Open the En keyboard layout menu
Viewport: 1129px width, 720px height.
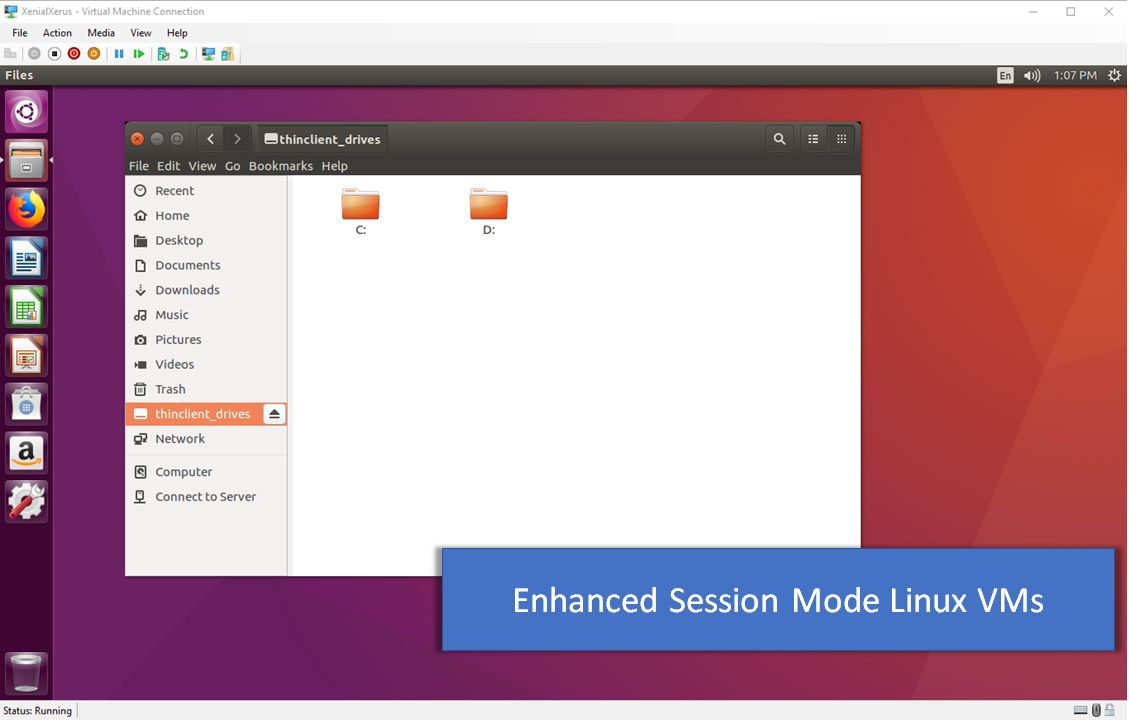pyautogui.click(x=1004, y=75)
